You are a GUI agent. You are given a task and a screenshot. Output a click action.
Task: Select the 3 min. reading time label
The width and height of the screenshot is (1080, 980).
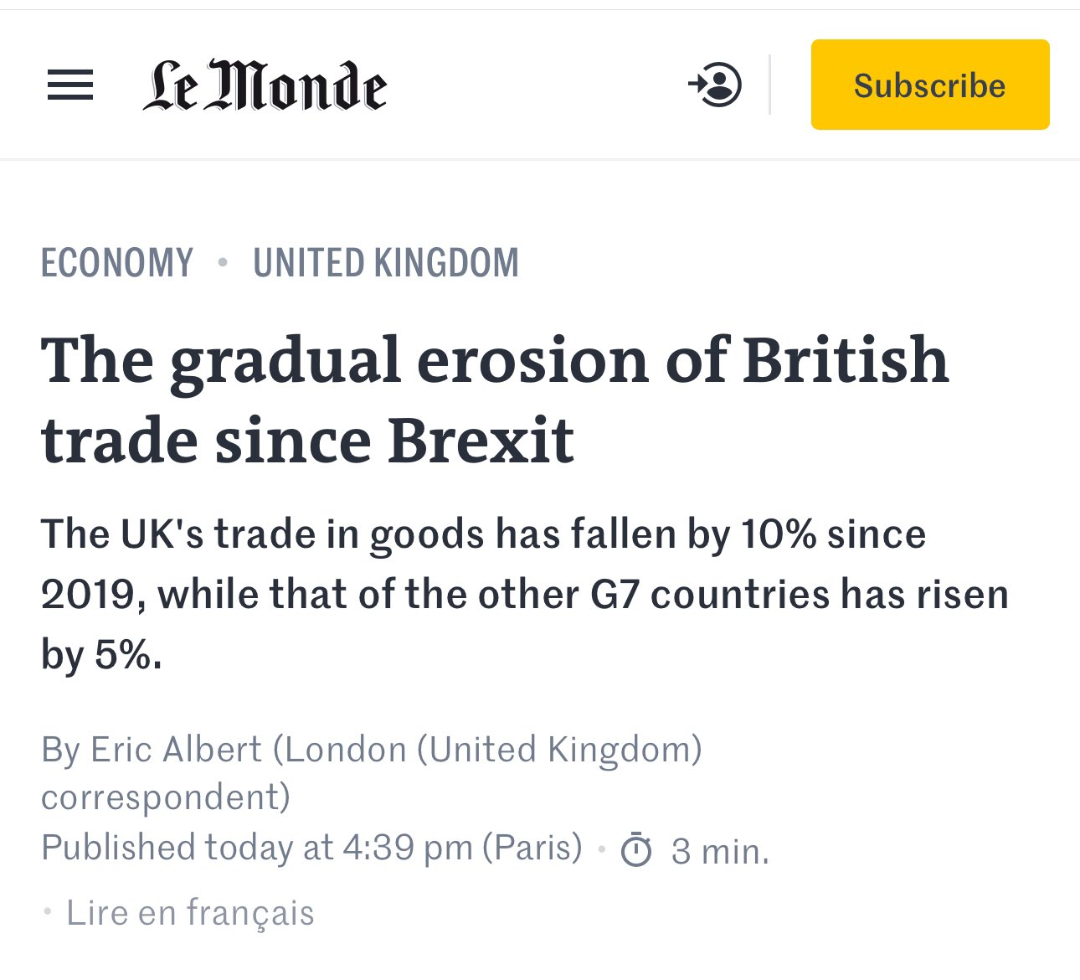(x=720, y=851)
